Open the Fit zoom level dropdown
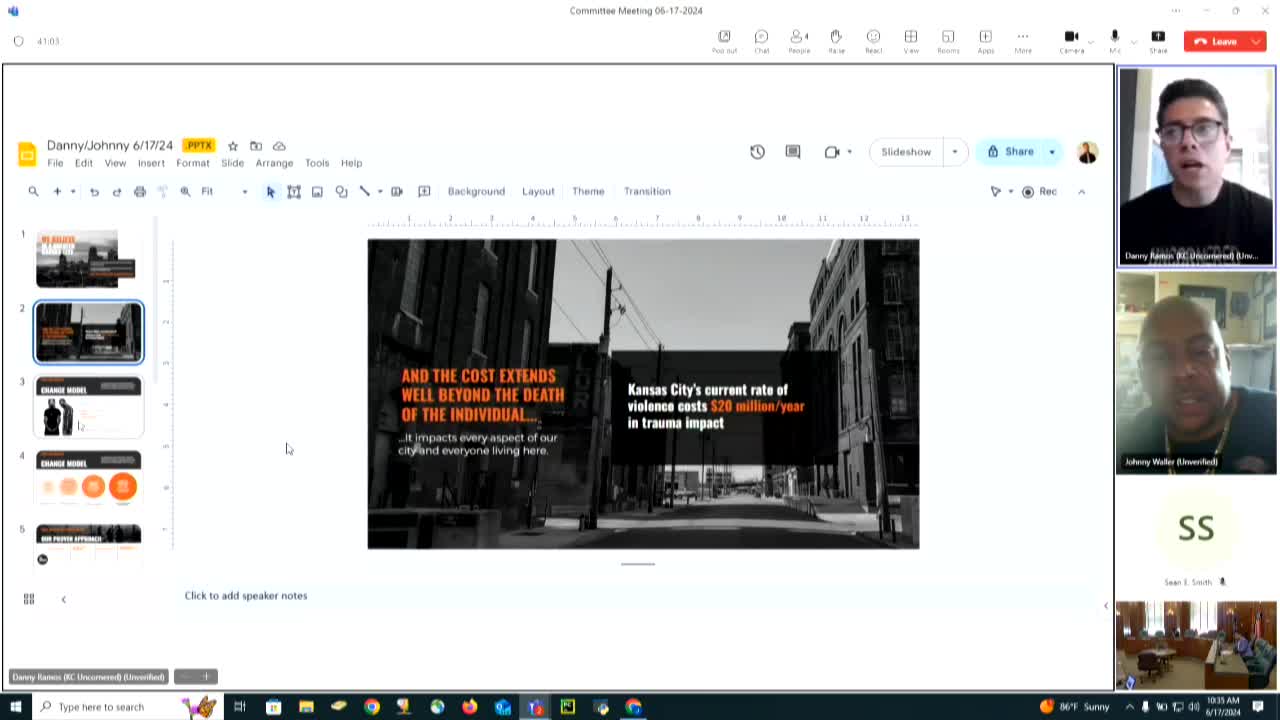 [223, 191]
